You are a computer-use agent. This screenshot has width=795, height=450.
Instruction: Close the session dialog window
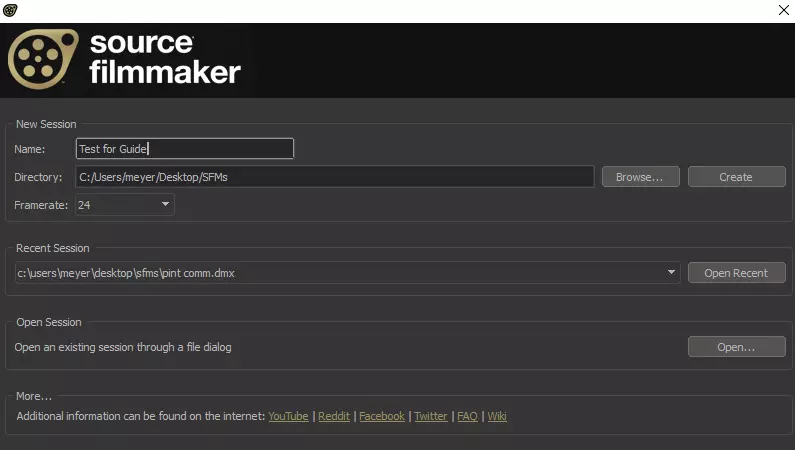[783, 10]
